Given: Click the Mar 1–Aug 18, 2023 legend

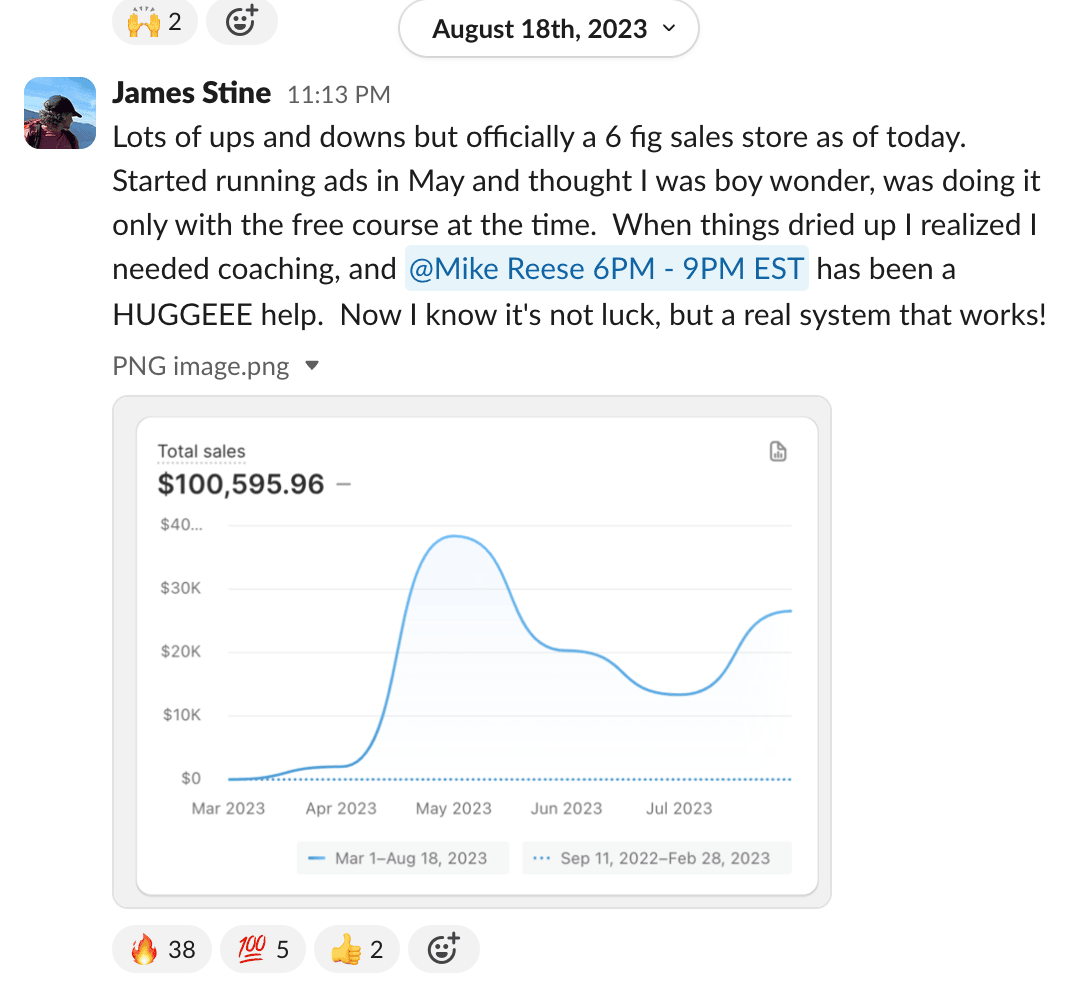Looking at the screenshot, I should pos(401,858).
